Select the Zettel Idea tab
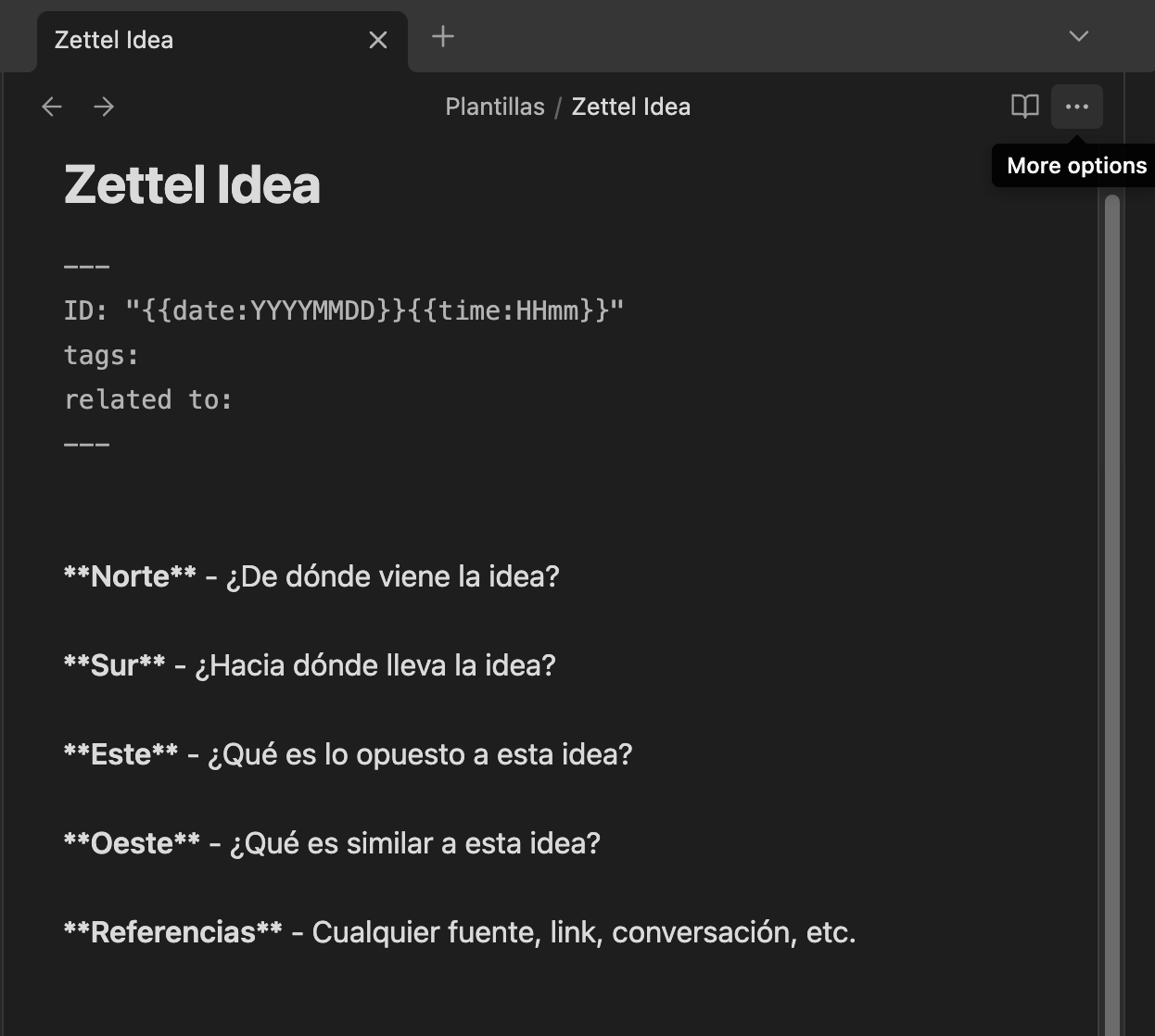This screenshot has width=1155, height=1036. click(185, 40)
